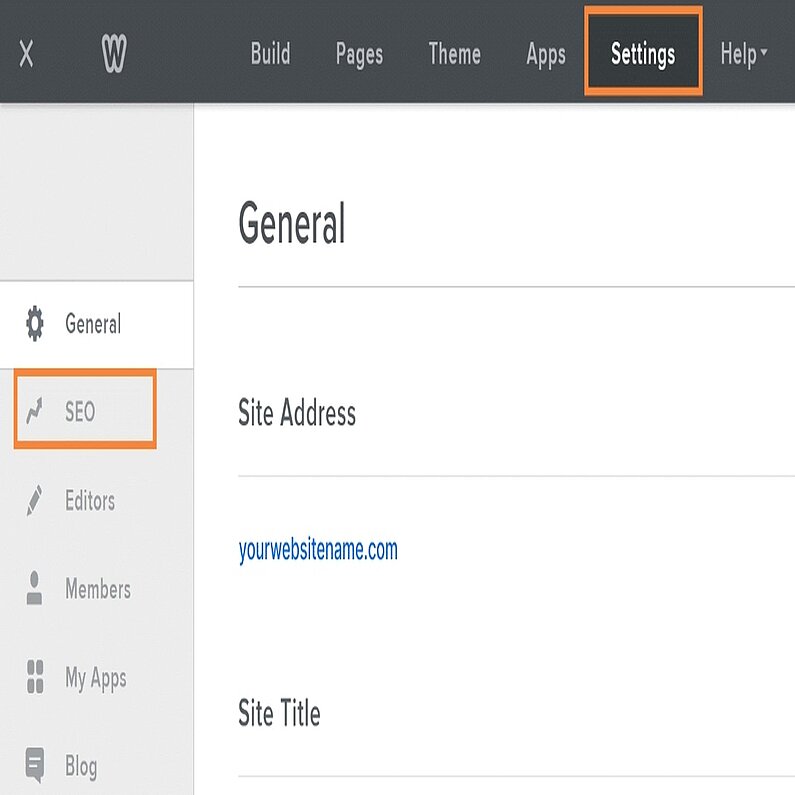This screenshot has height=795, width=795.
Task: Open the Build tab
Action: tap(270, 54)
